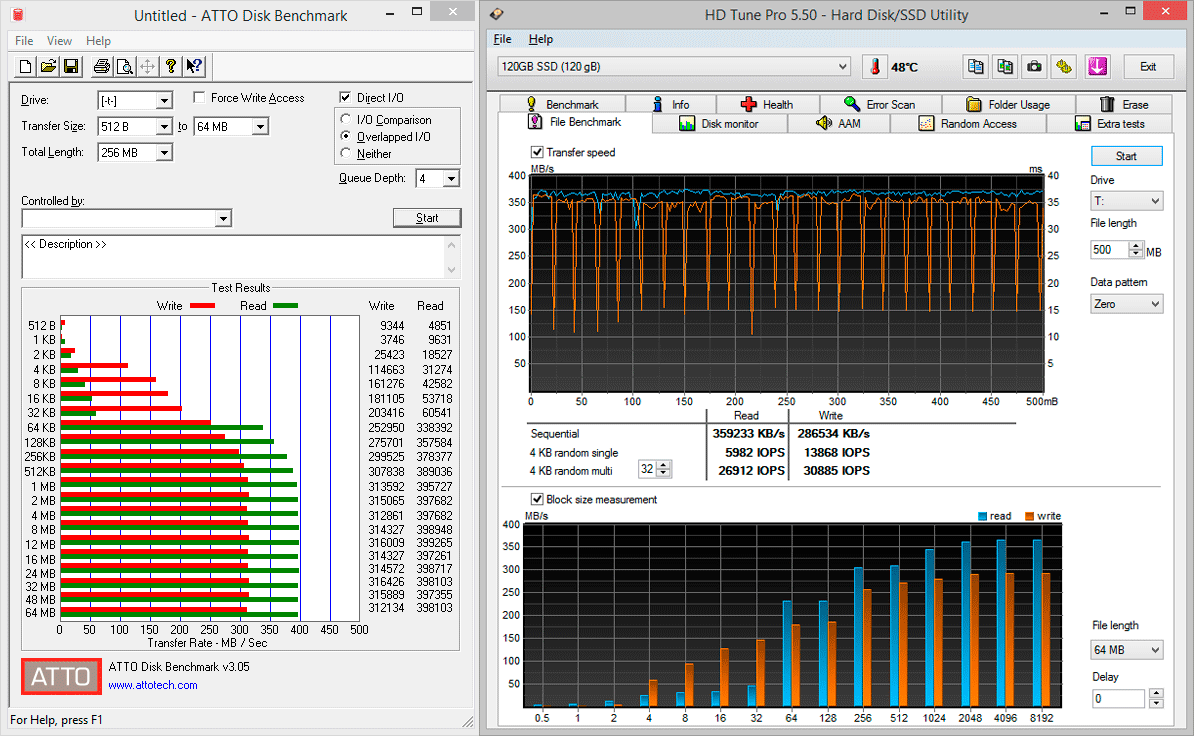This screenshot has width=1194, height=736.
Task: Expand the Total Length dropdown
Action: click(x=164, y=153)
